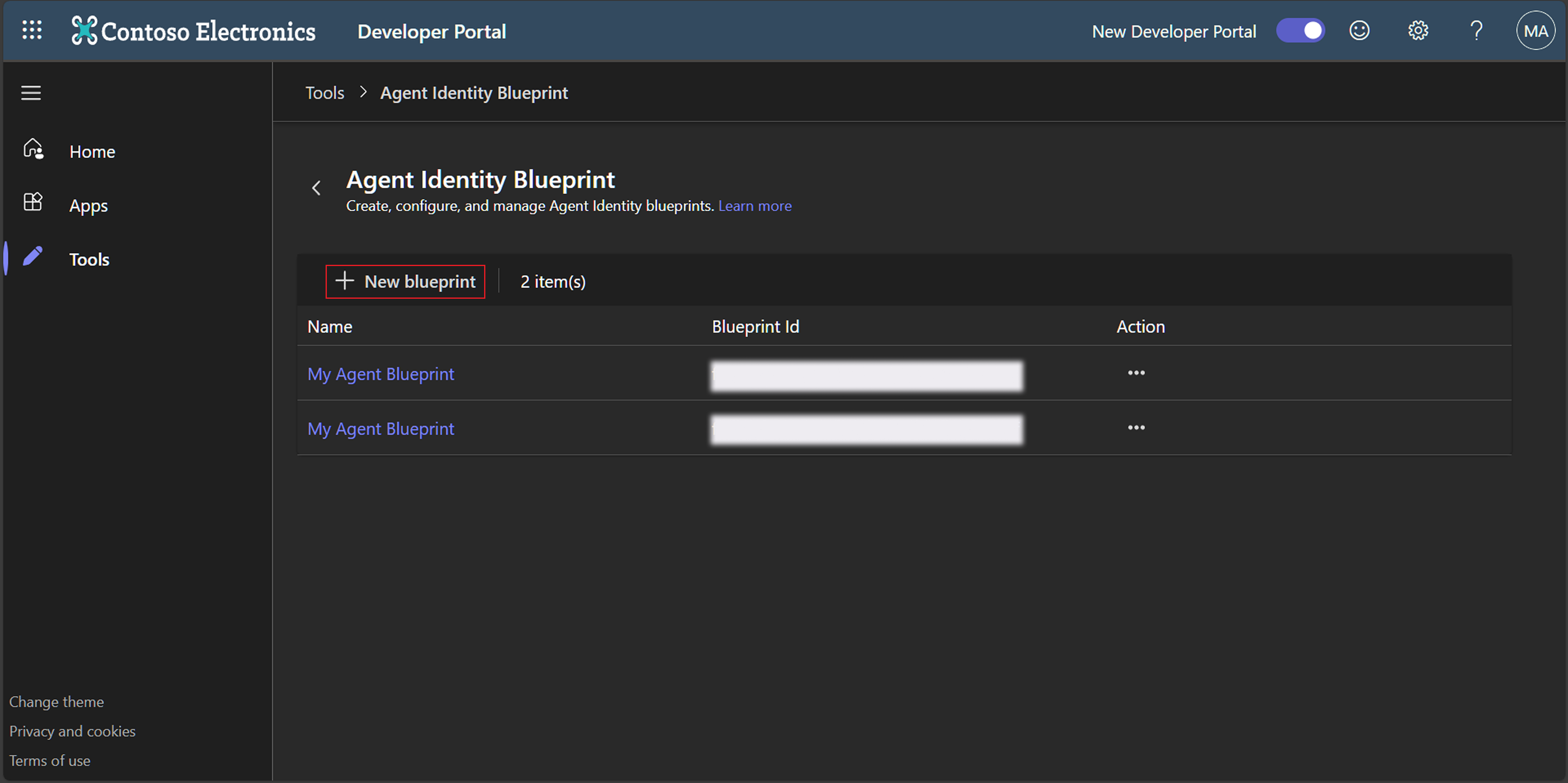The height and width of the screenshot is (783, 1568).
Task: Select Tools in the left navigation
Action: pos(89,260)
